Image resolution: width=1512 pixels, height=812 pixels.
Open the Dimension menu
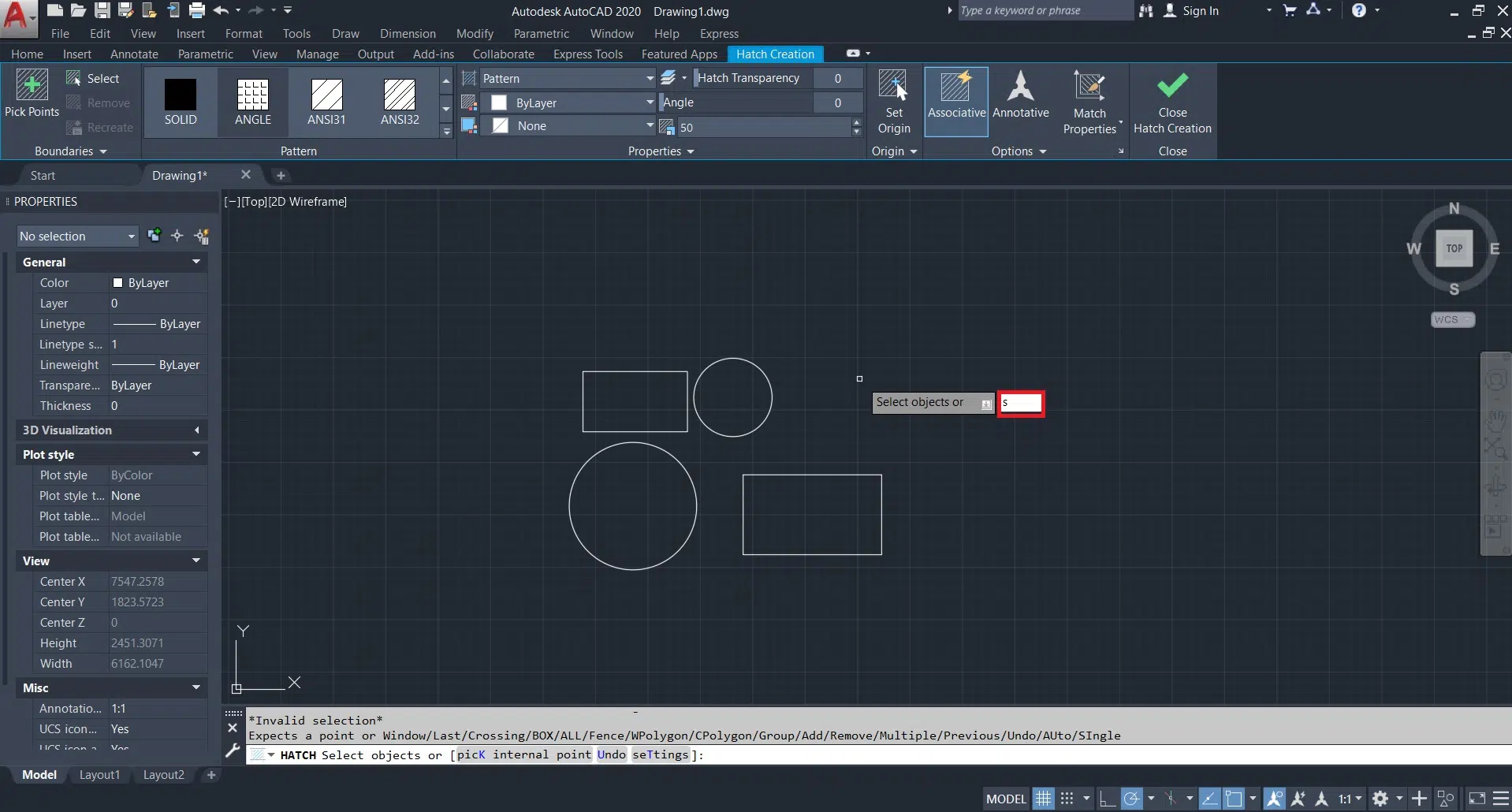[x=408, y=33]
